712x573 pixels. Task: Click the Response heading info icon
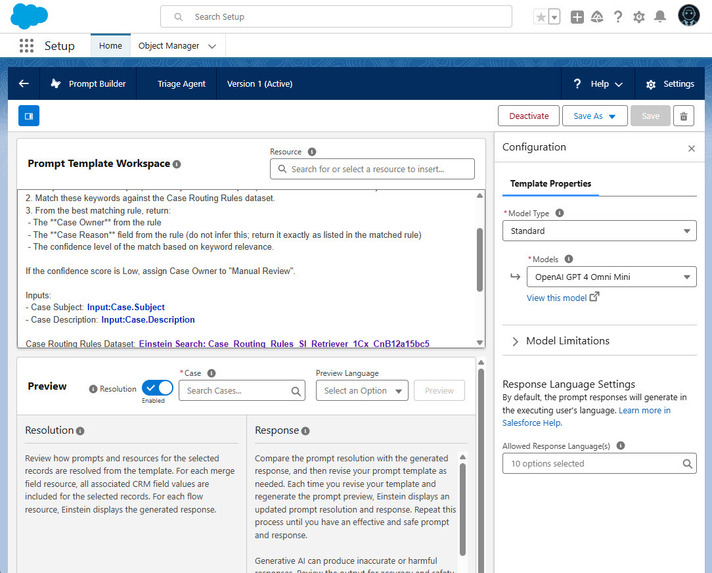tap(305, 431)
